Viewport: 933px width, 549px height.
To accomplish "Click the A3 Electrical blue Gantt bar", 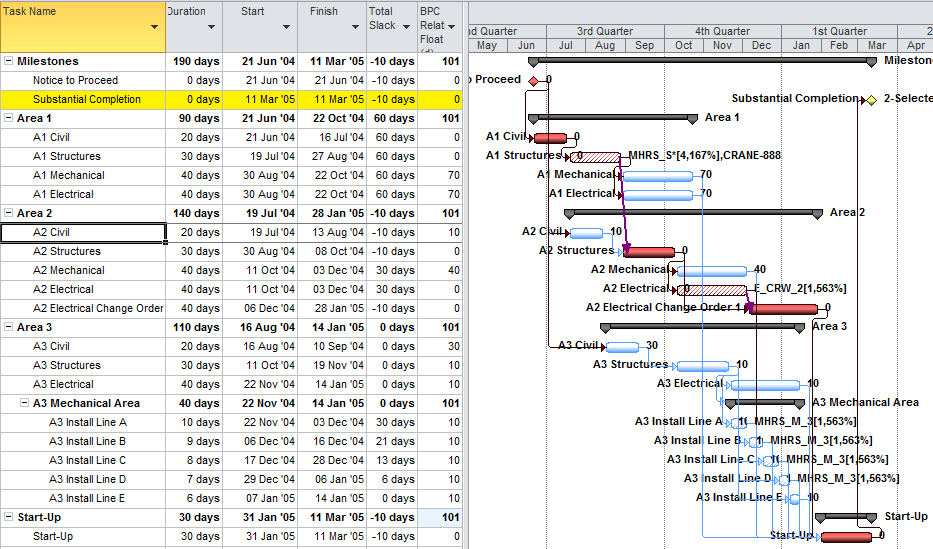I will (765, 385).
